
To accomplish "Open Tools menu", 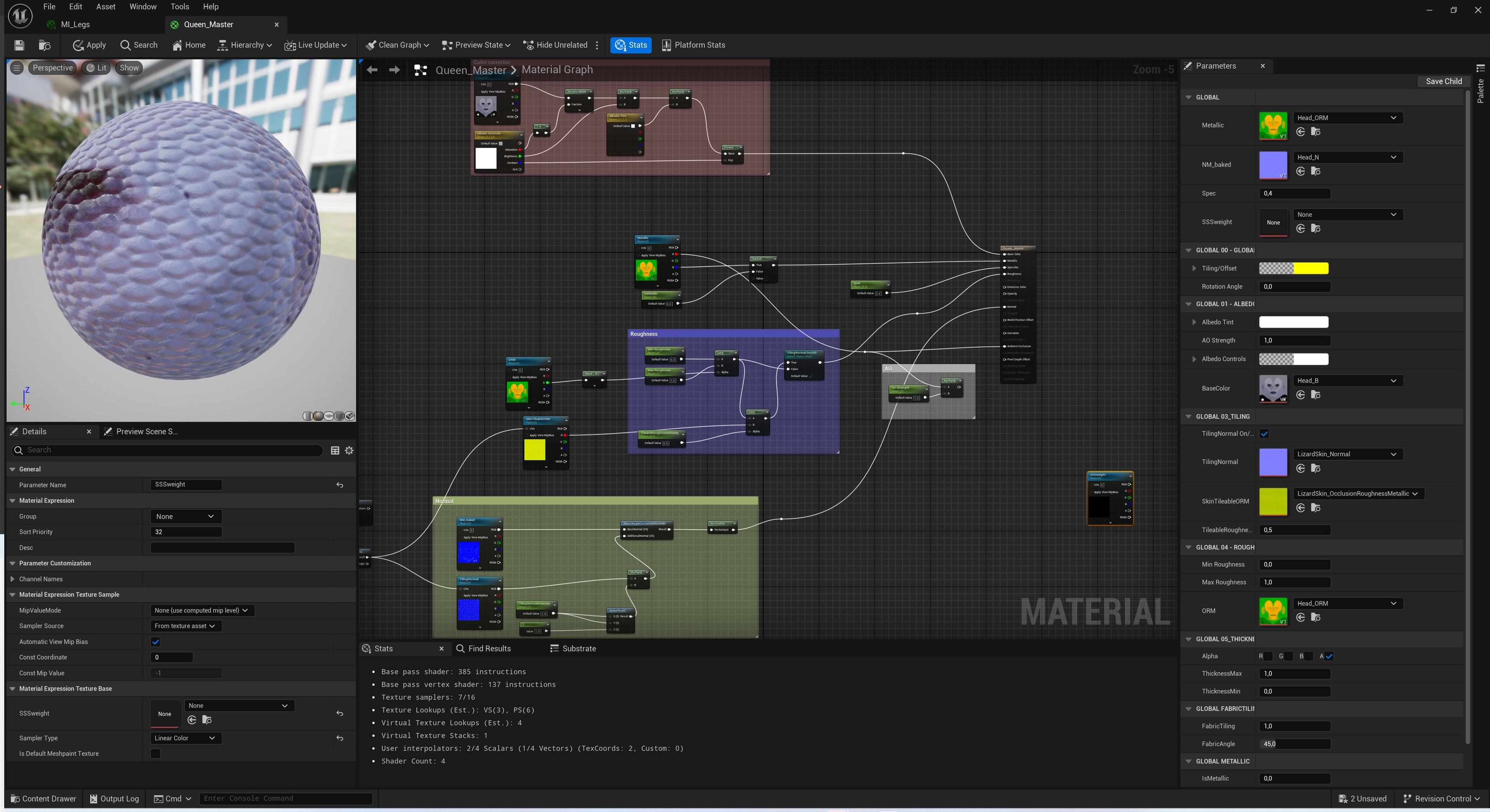I will [x=180, y=6].
